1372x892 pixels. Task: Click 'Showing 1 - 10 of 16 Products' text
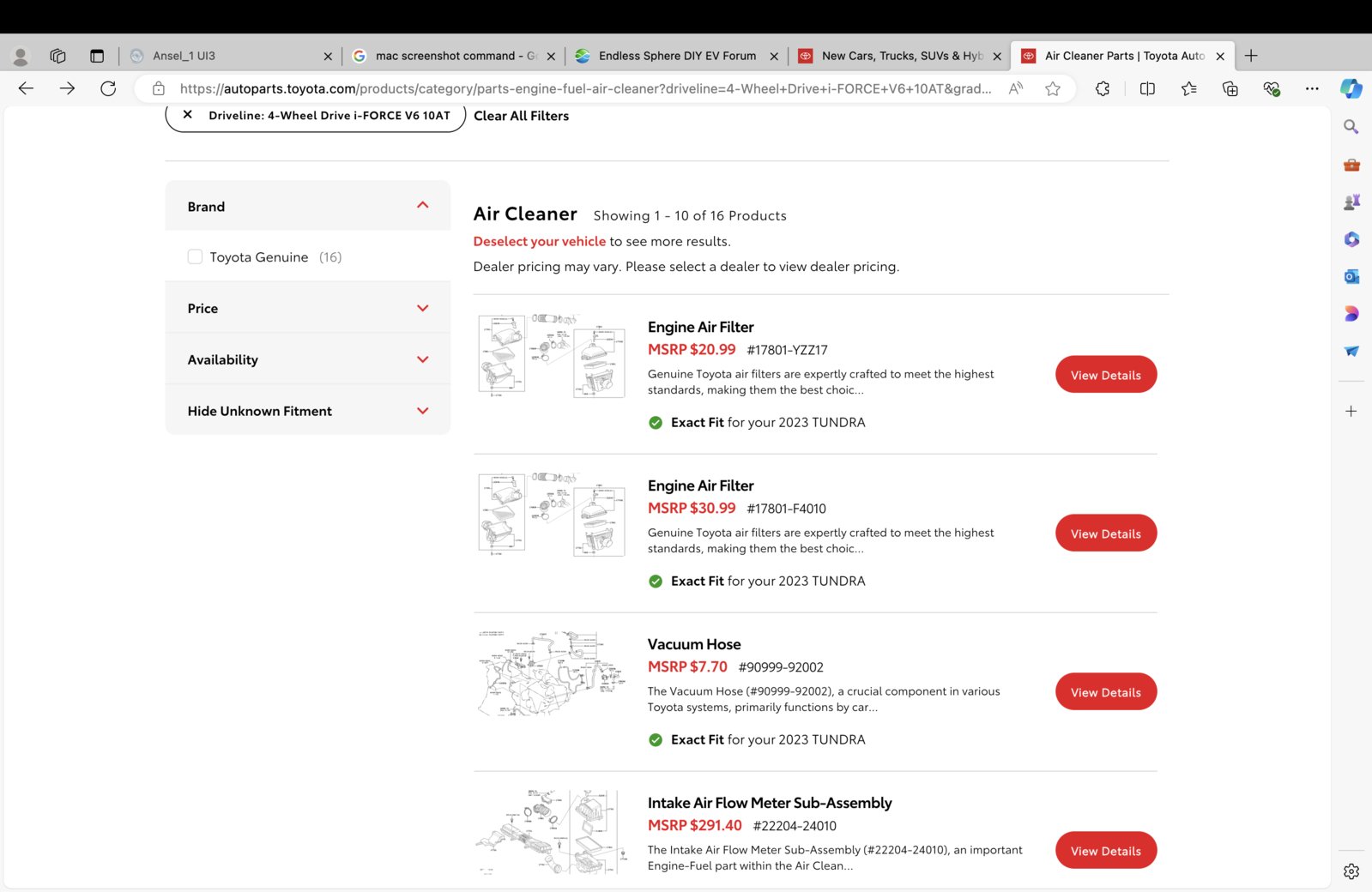coord(690,215)
